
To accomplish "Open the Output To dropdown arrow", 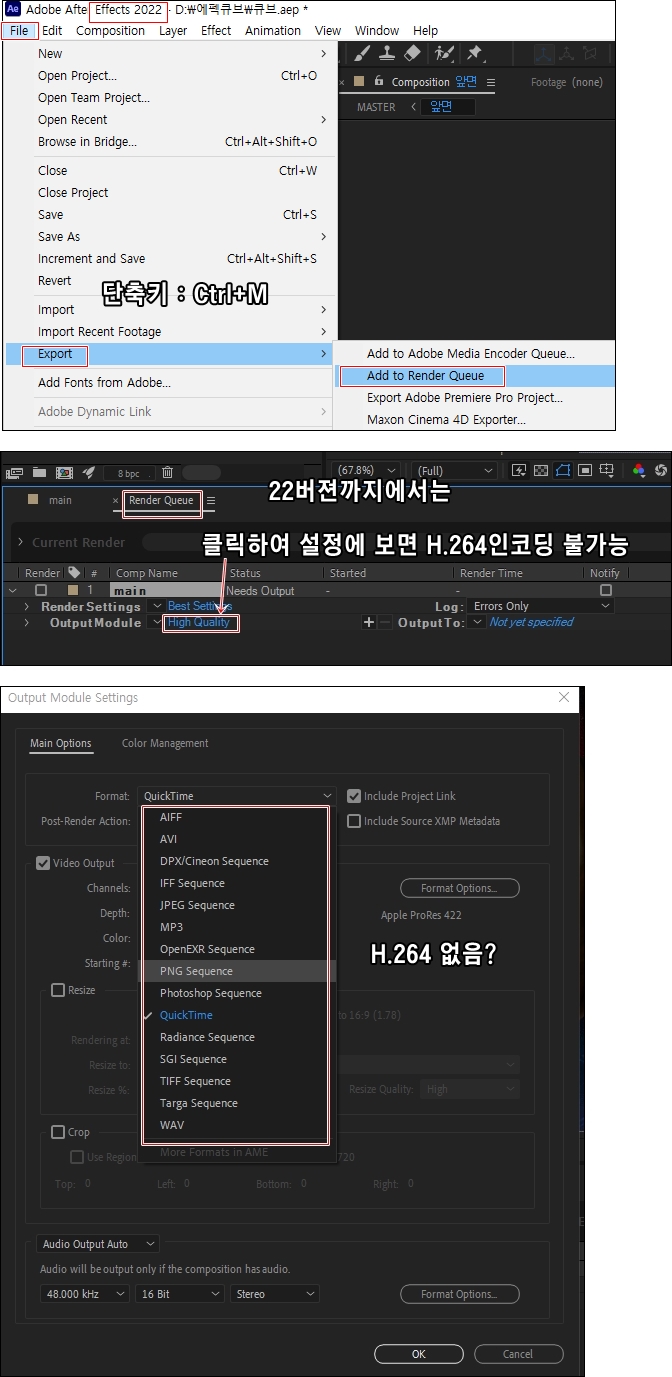I will click(477, 622).
